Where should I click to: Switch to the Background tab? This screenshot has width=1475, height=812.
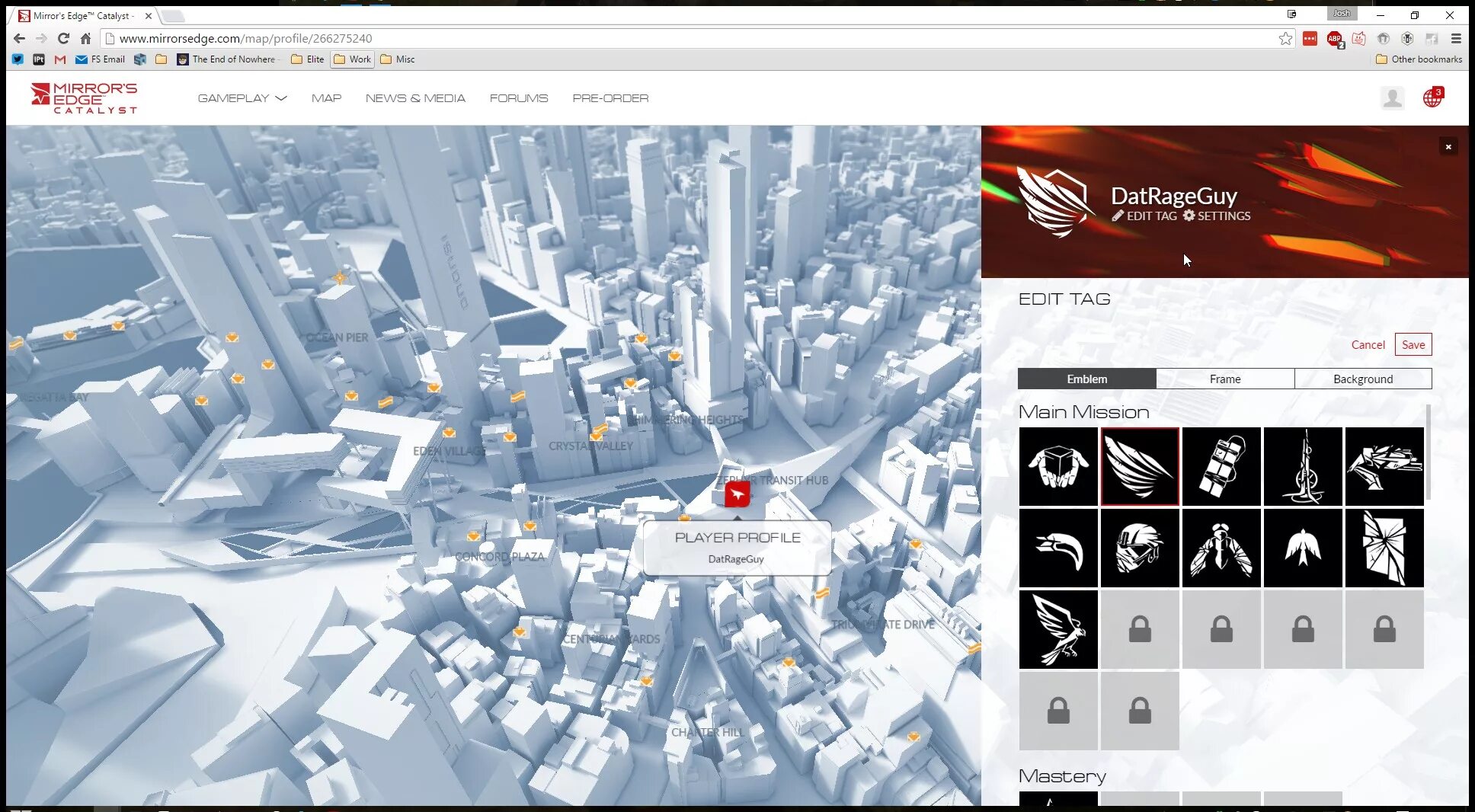click(x=1363, y=379)
